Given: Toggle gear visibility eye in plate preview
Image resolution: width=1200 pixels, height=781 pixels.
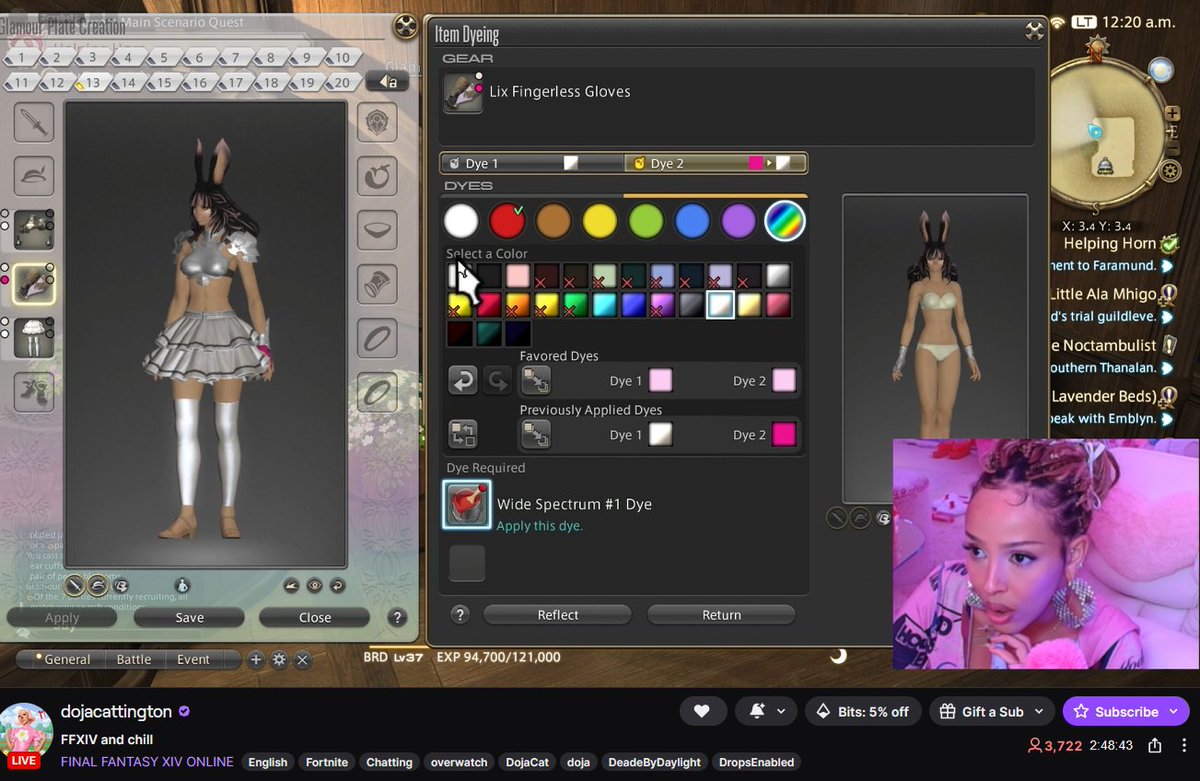Looking at the screenshot, I should click(x=314, y=586).
